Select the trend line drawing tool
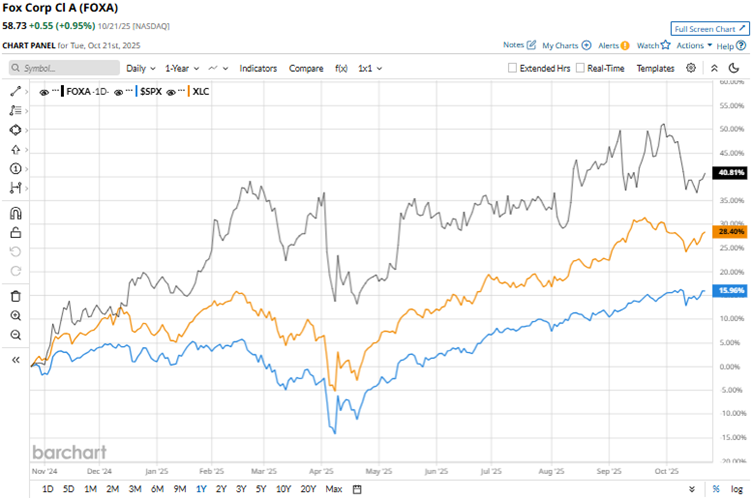Image resolution: width=752 pixels, height=498 pixels. point(15,91)
